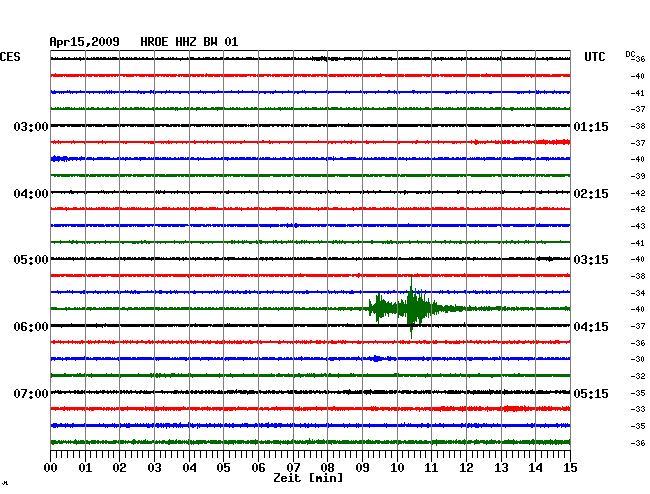Viewport: 650px width, 494px height.
Task: Click the small blue burst below the 06:00 trace
Action: [x=376, y=358]
